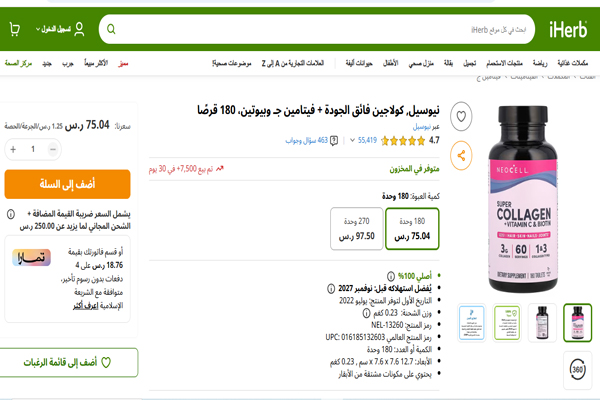
Task: Click the heart favorite icon beside title
Action: click(x=461, y=116)
